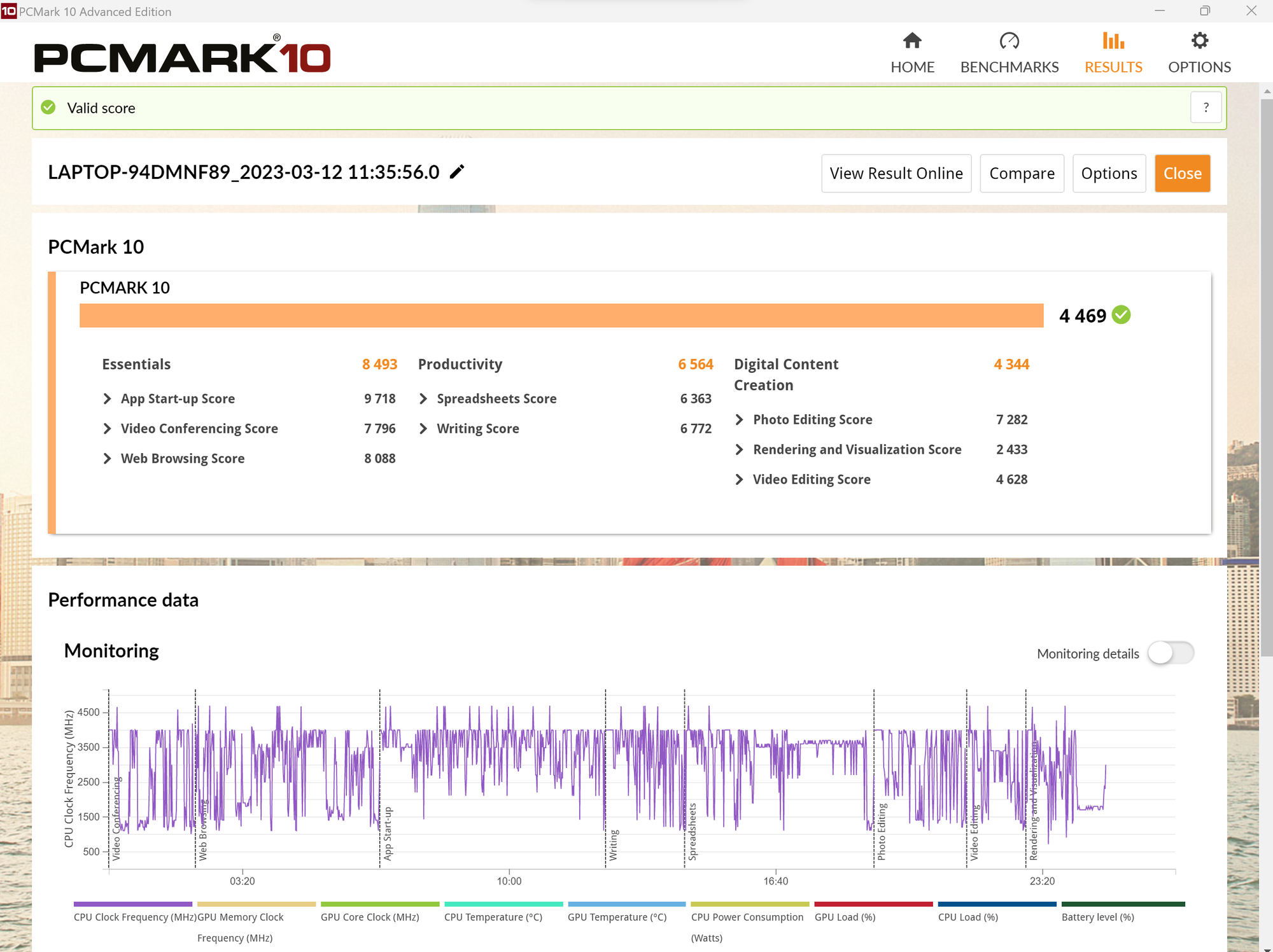The height and width of the screenshot is (952, 1273).
Task: Click the Digital Content Creation score 4 344
Action: [x=1011, y=364]
